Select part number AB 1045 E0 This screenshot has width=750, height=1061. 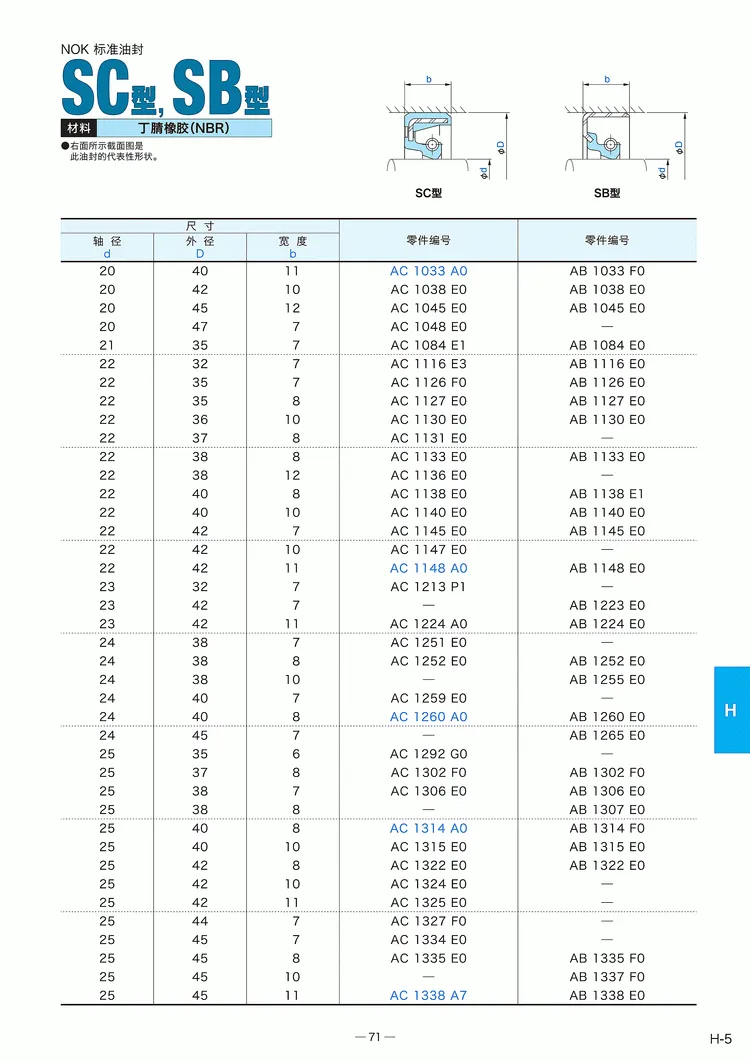click(x=607, y=309)
